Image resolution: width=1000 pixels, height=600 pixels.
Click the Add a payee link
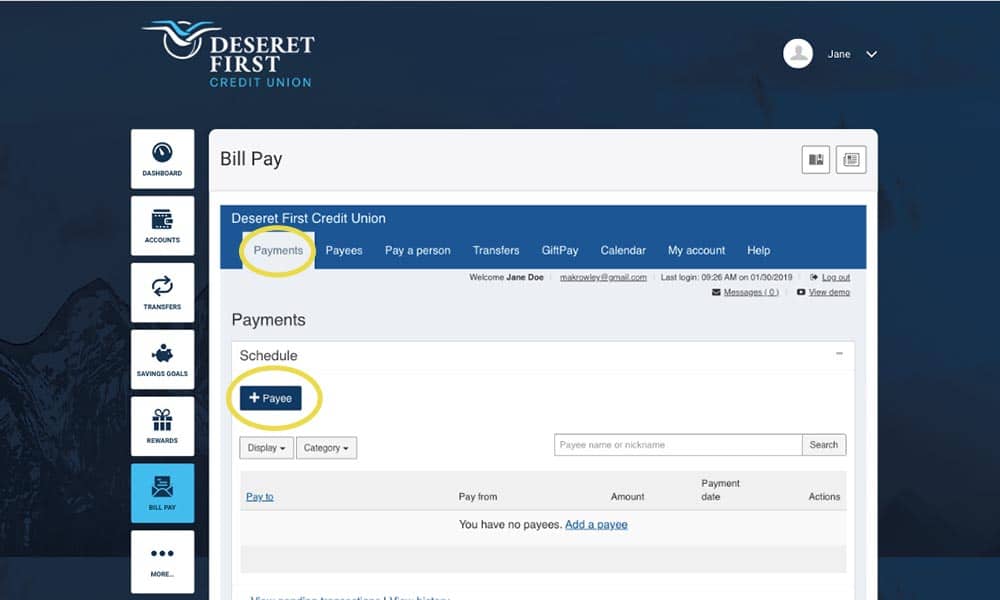click(596, 524)
